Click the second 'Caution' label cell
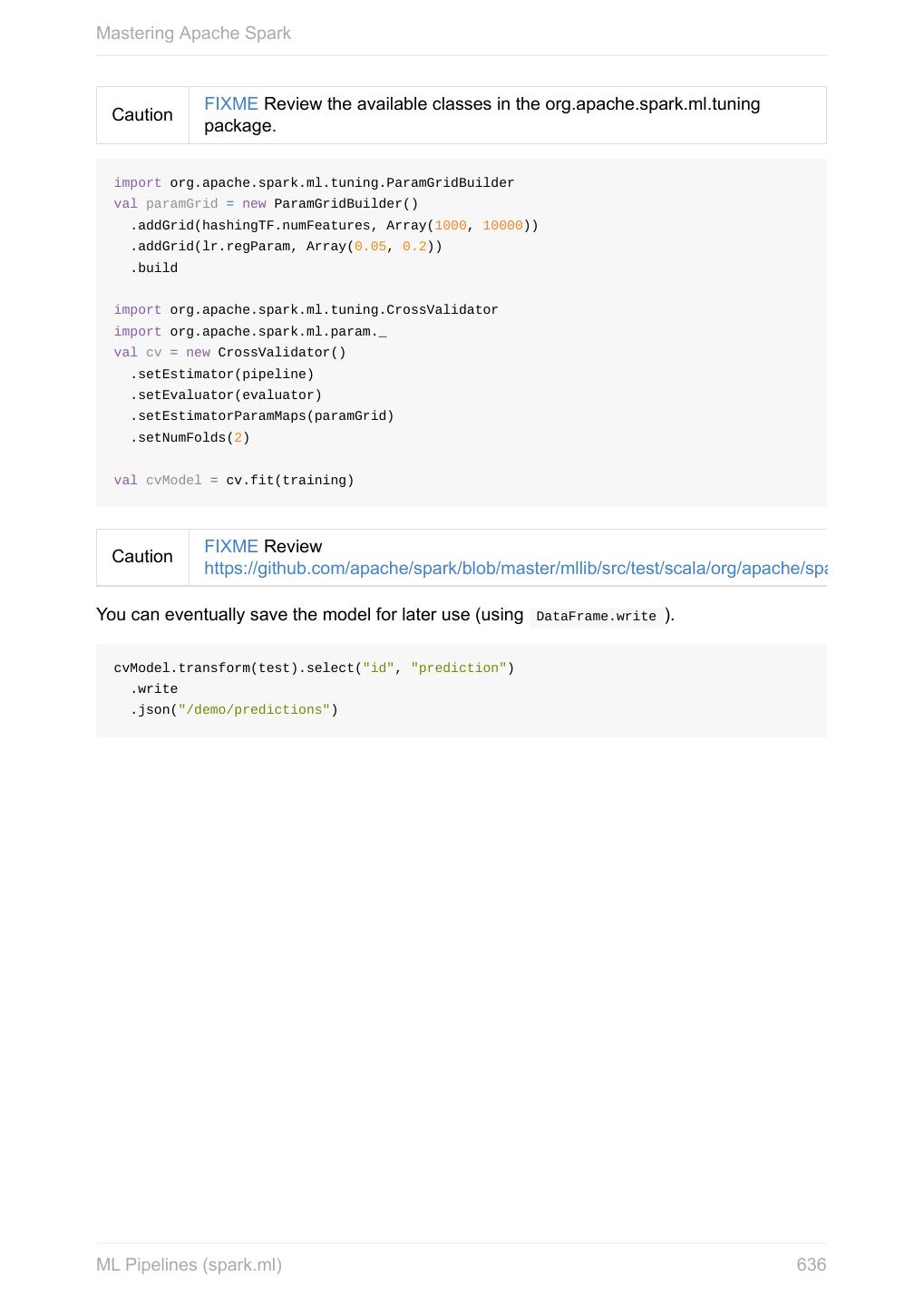The image size is (924, 1306). tap(142, 557)
